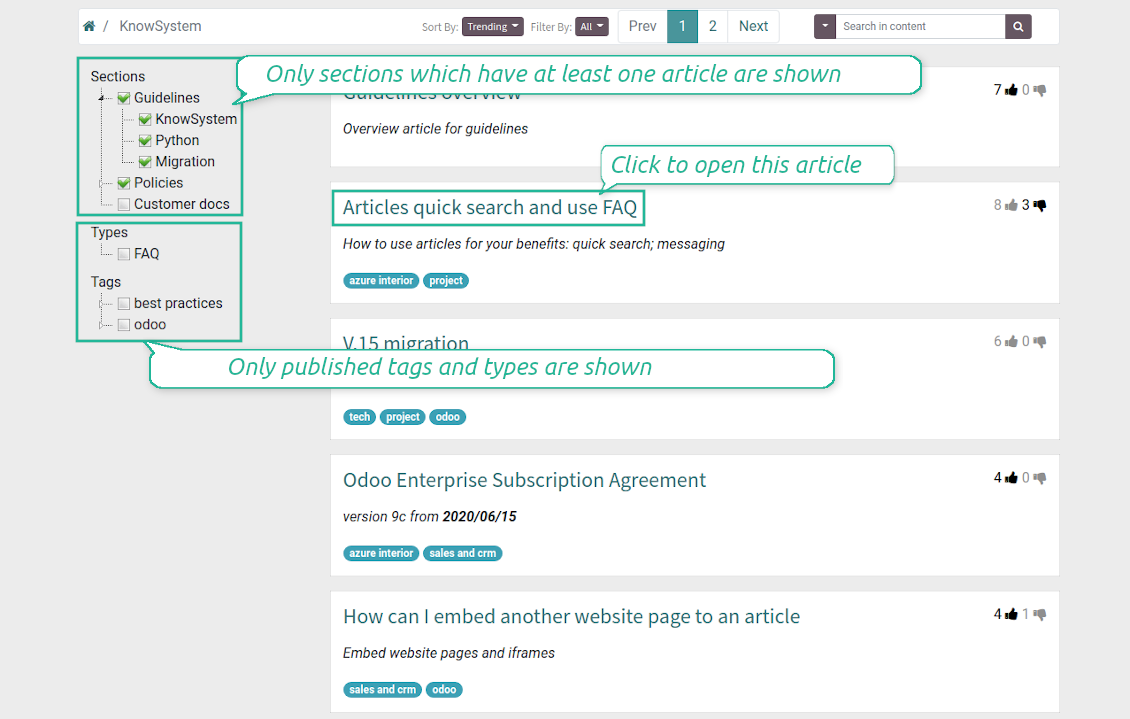This screenshot has height=719, width=1130.
Task: Select the Guidelines section label
Action: coord(166,98)
